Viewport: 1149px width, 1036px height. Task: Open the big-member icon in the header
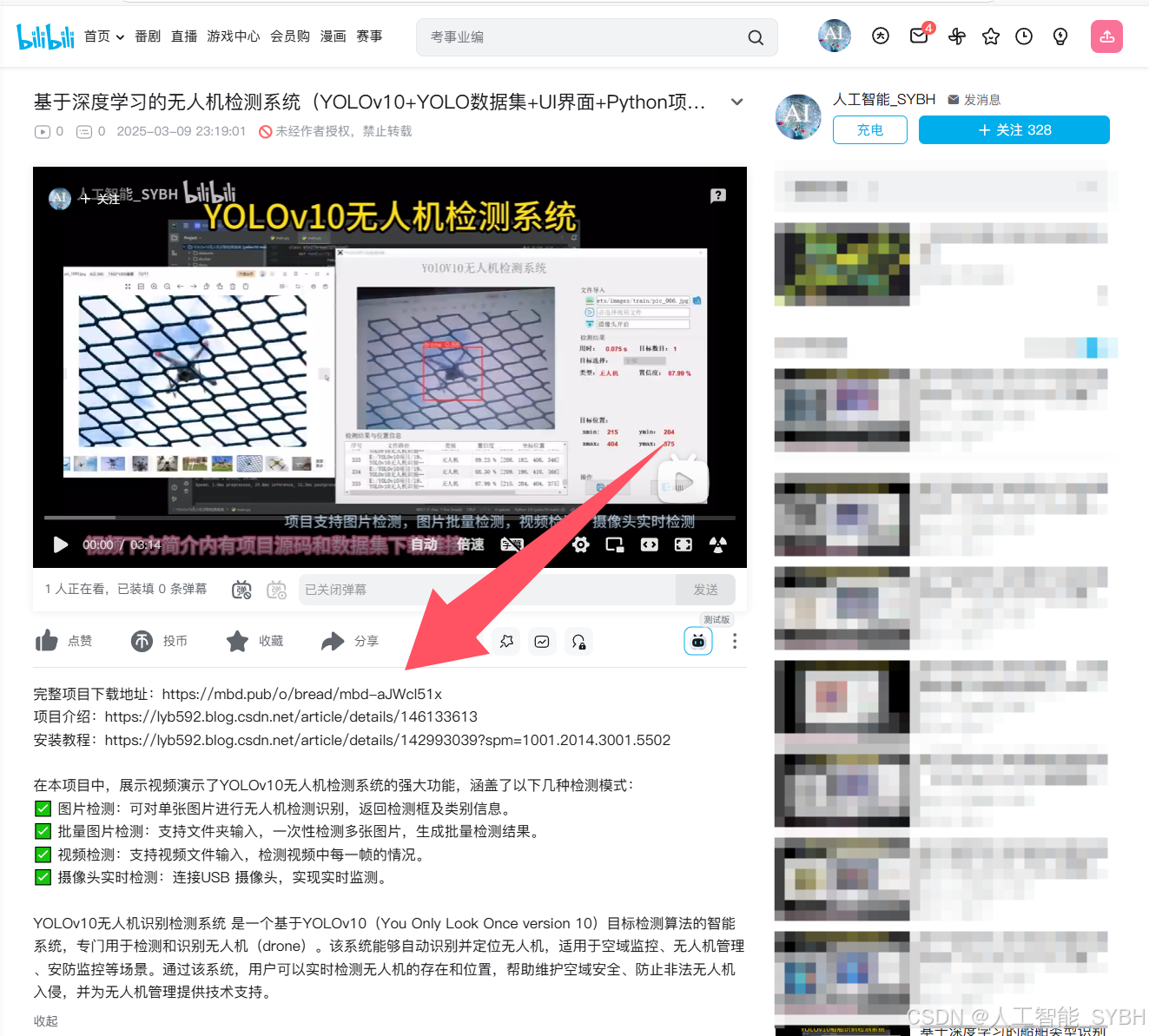point(881,36)
